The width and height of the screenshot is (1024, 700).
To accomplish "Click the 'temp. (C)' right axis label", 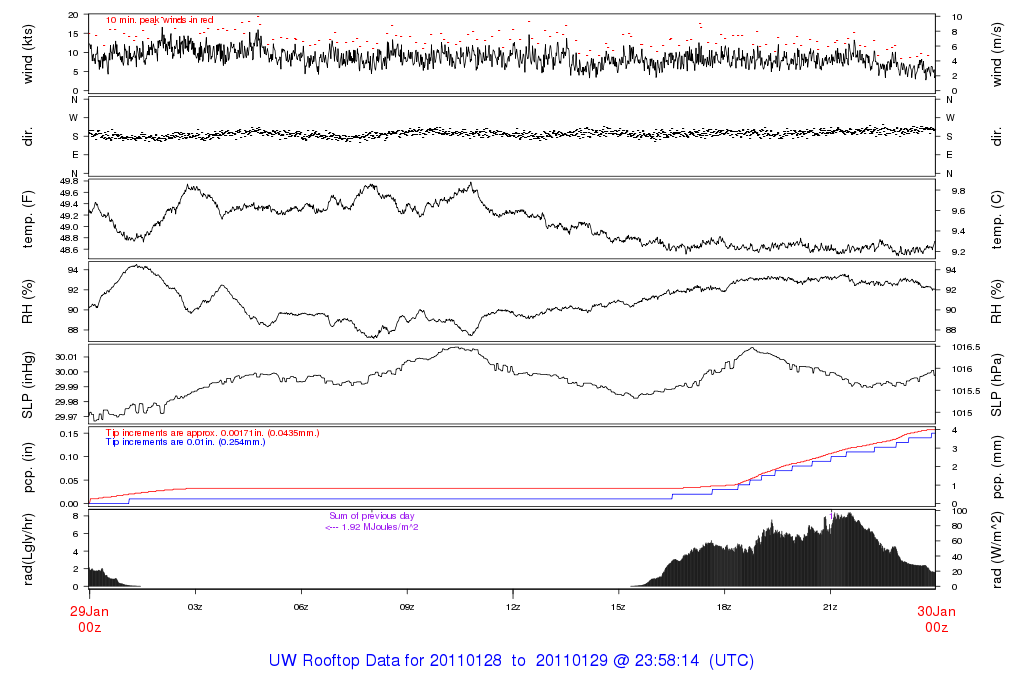I will (997, 218).
